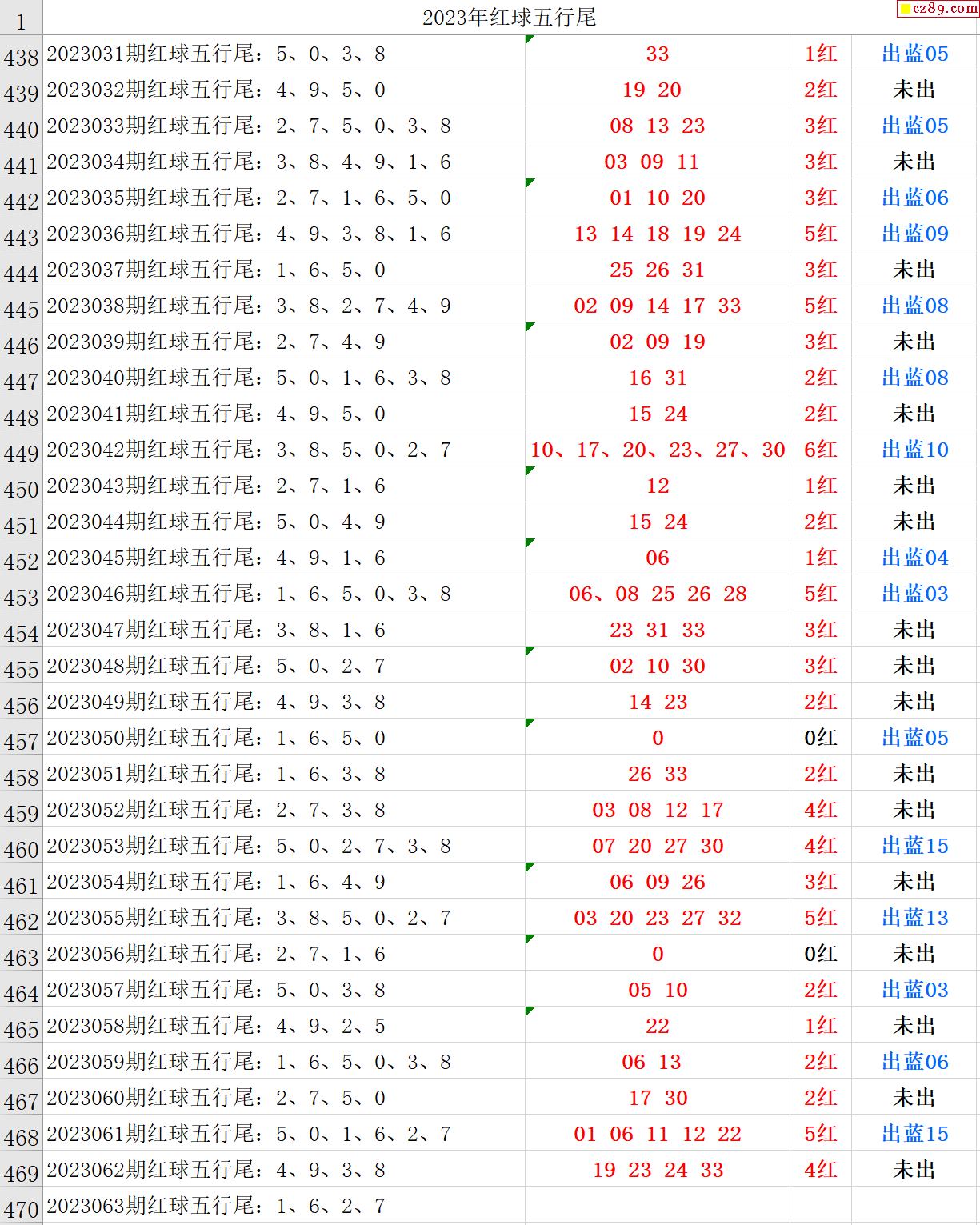Click red numbers cell 23 31 33

point(658,630)
